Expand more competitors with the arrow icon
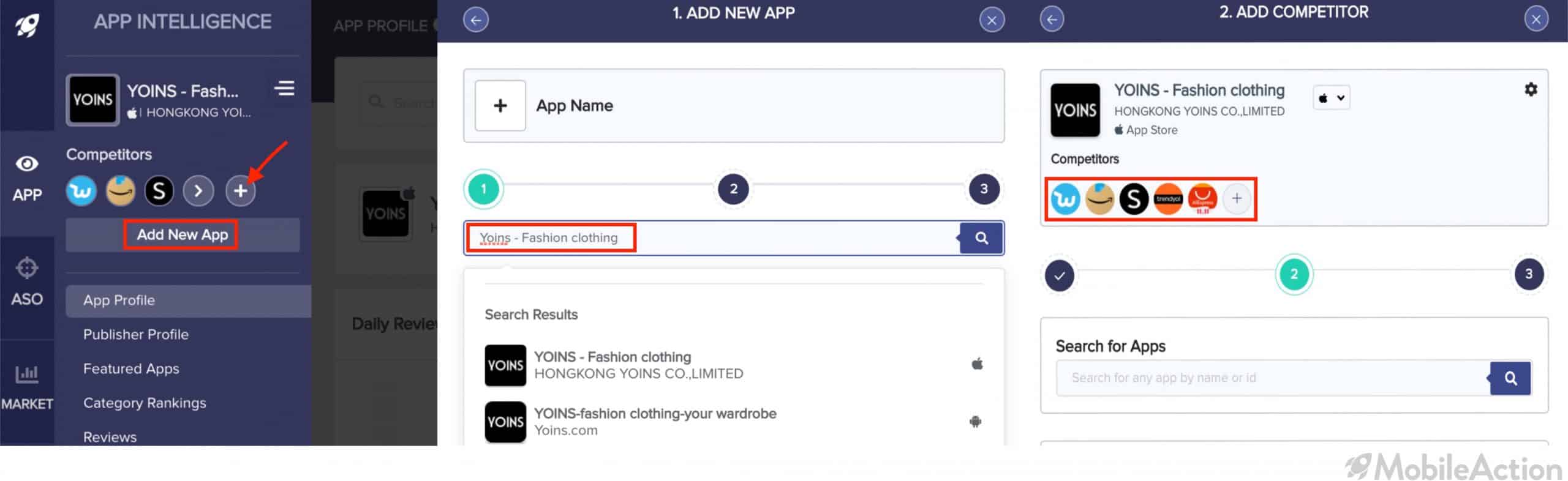This screenshot has height=481, width=1568. [x=198, y=191]
